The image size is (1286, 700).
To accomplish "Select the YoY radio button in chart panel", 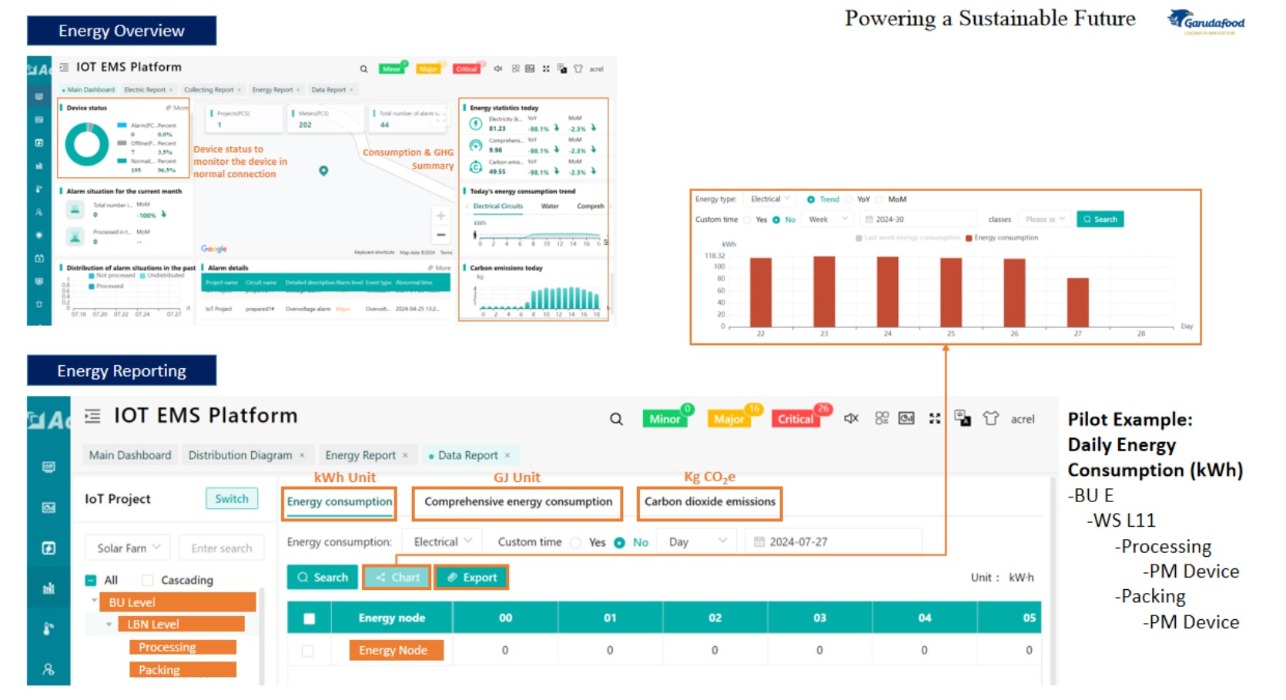I will [850, 199].
